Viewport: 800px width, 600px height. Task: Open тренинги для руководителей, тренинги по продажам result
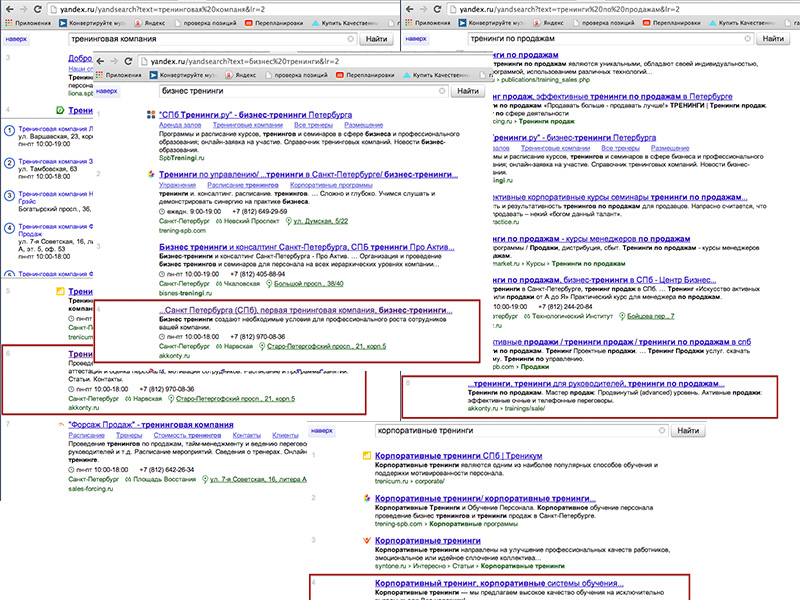click(x=596, y=383)
